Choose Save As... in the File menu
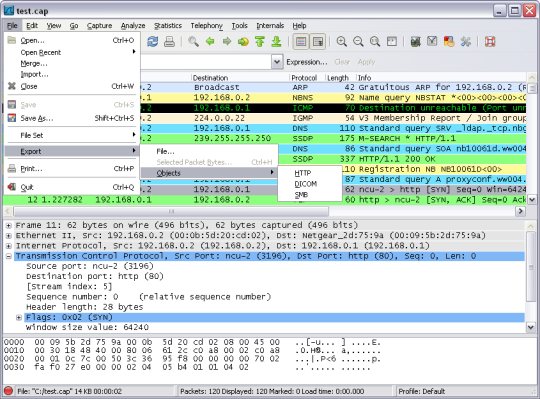This screenshot has width=540, height=399. point(72,118)
